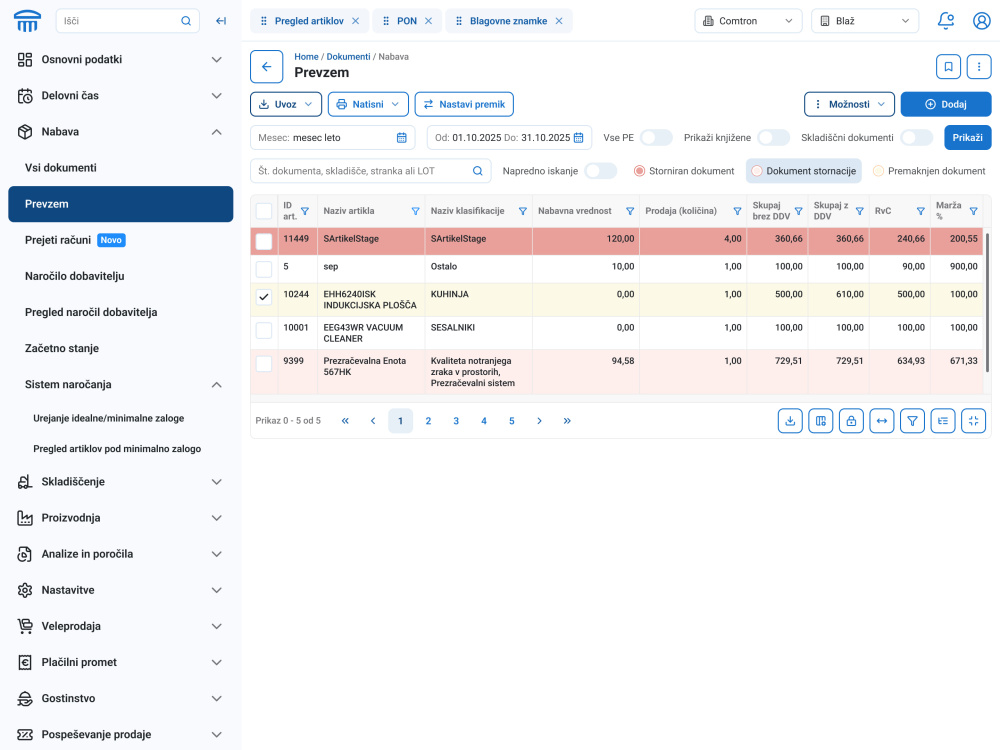Click the filter funnel icon below table
Image resolution: width=1000 pixels, height=750 pixels.
(913, 421)
